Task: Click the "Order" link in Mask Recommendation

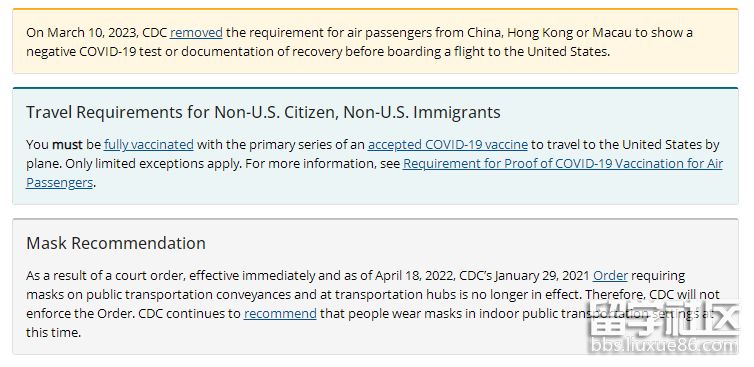Action: (x=610, y=276)
